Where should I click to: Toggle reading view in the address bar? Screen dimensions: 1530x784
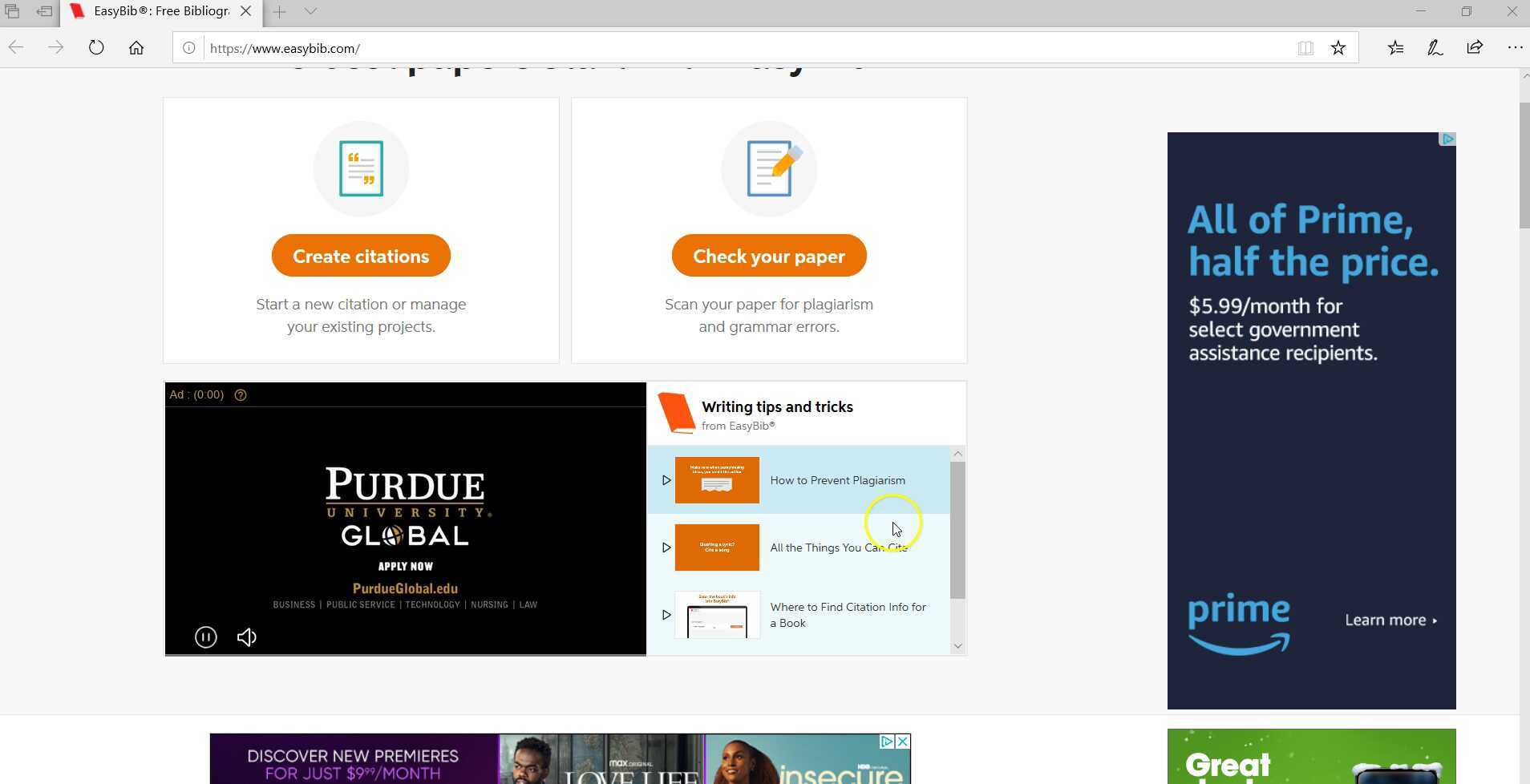point(1305,47)
